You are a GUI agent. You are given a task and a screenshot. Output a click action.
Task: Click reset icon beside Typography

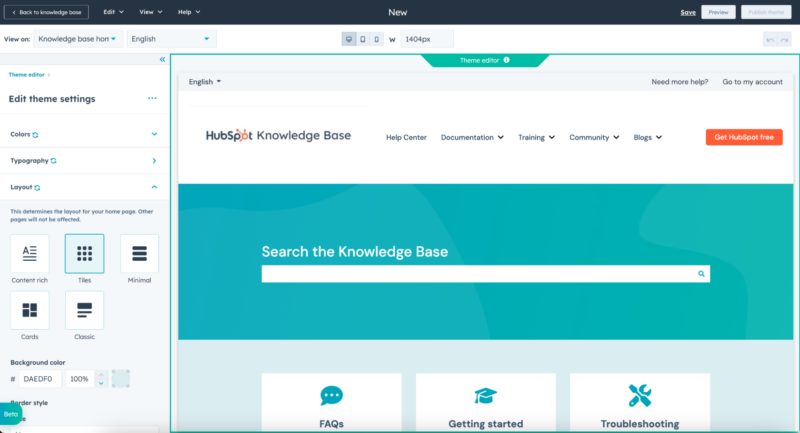54,161
